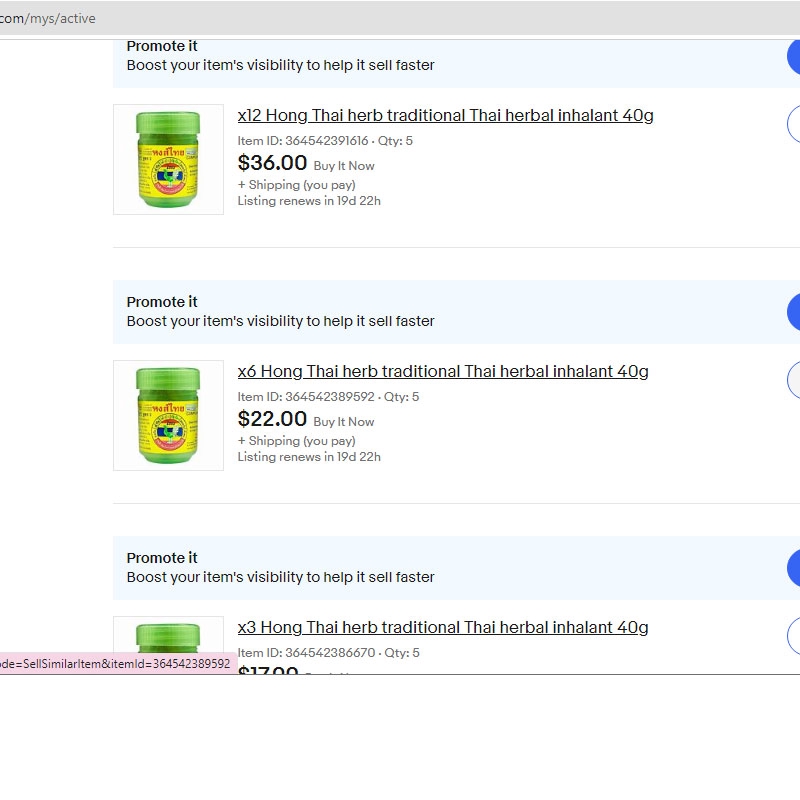Click the blue promote button above the x12 listing
Image resolution: width=800 pixels, height=800 pixels.
(794, 56)
